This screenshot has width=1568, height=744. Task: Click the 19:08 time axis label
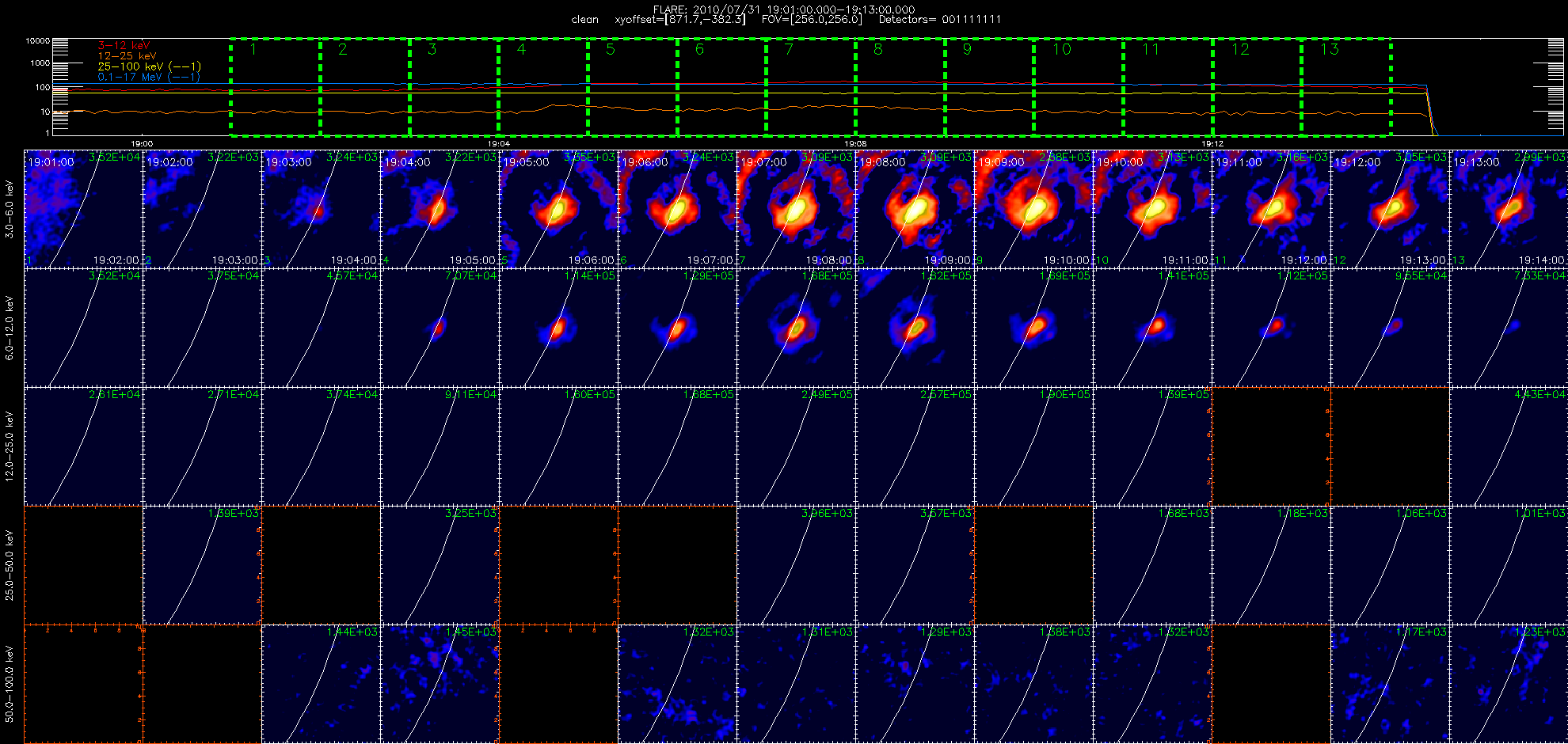[x=855, y=144]
